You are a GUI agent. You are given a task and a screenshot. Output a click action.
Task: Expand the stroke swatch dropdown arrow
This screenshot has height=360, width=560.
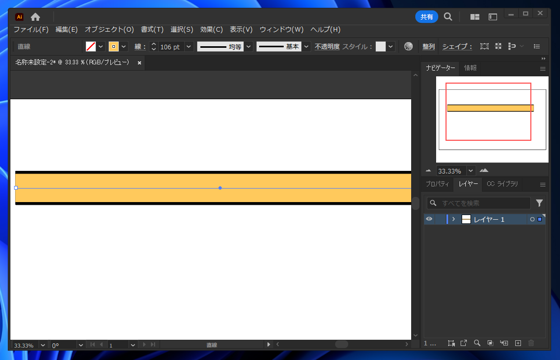124,46
